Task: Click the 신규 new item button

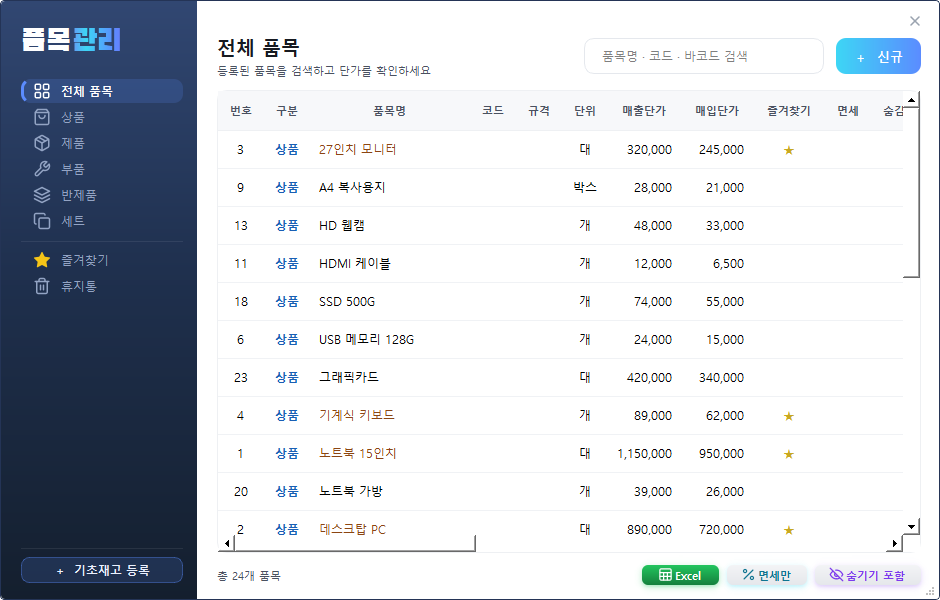Action: pyautogui.click(x=878, y=56)
